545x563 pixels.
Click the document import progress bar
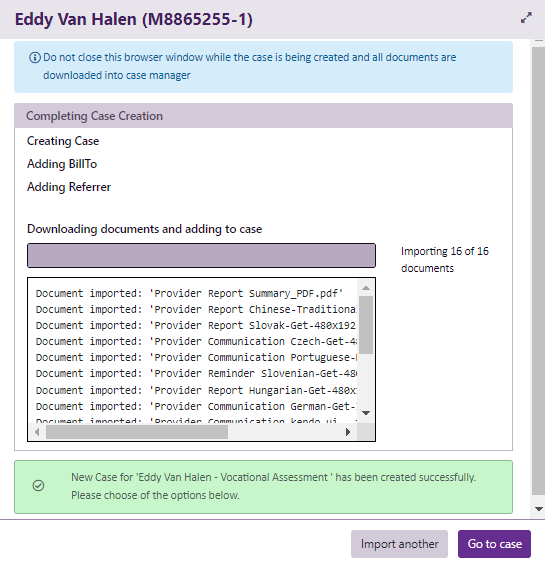pyautogui.click(x=201, y=255)
